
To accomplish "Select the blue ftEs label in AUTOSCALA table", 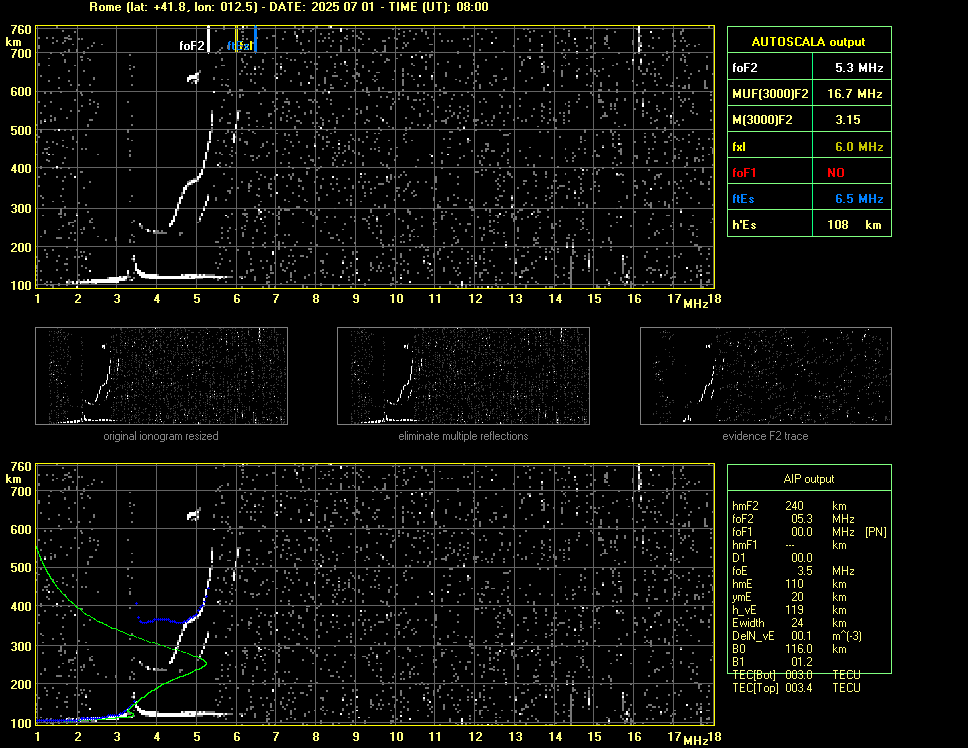I will click(x=743, y=199).
